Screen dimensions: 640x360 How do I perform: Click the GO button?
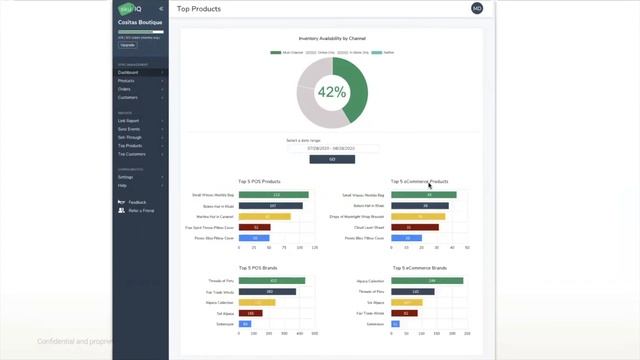tap(332, 159)
